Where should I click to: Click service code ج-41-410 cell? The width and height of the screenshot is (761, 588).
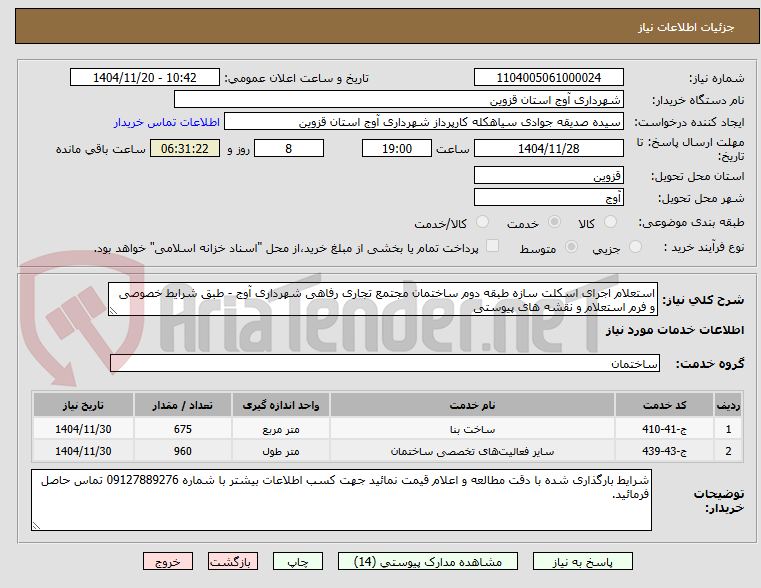pos(664,429)
